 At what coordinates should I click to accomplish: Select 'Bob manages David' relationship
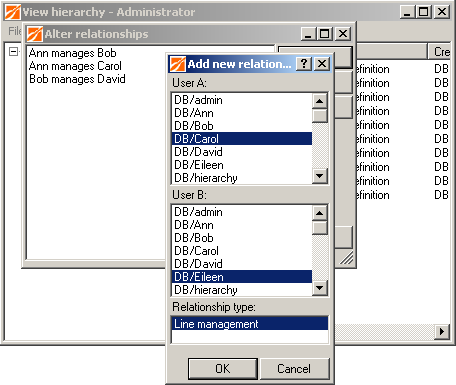77,79
